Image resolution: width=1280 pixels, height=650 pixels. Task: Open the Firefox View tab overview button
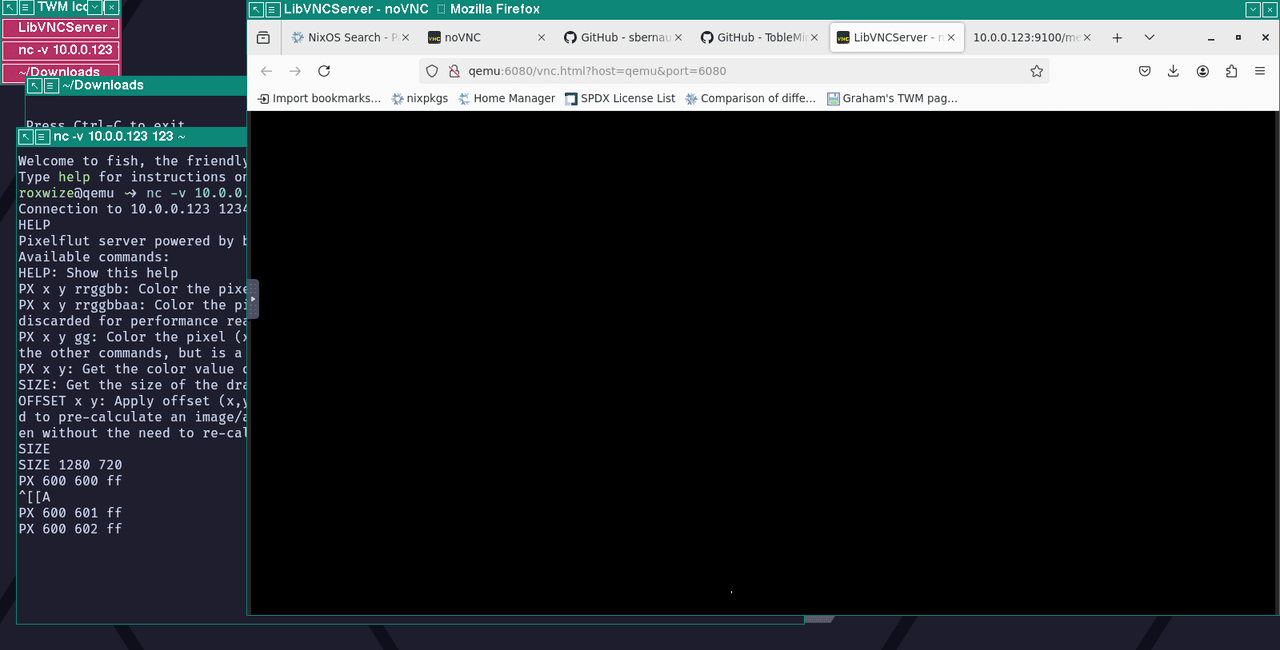263,37
